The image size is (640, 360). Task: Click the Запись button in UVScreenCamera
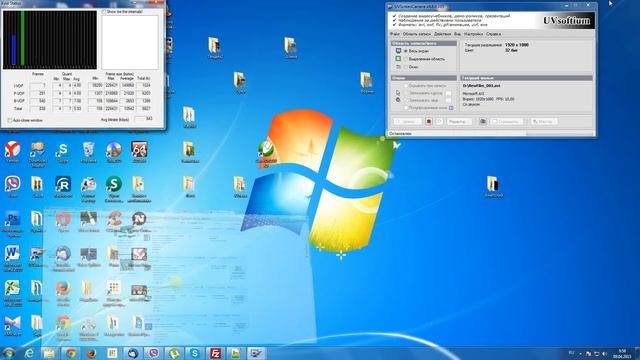pyautogui.click(x=407, y=122)
